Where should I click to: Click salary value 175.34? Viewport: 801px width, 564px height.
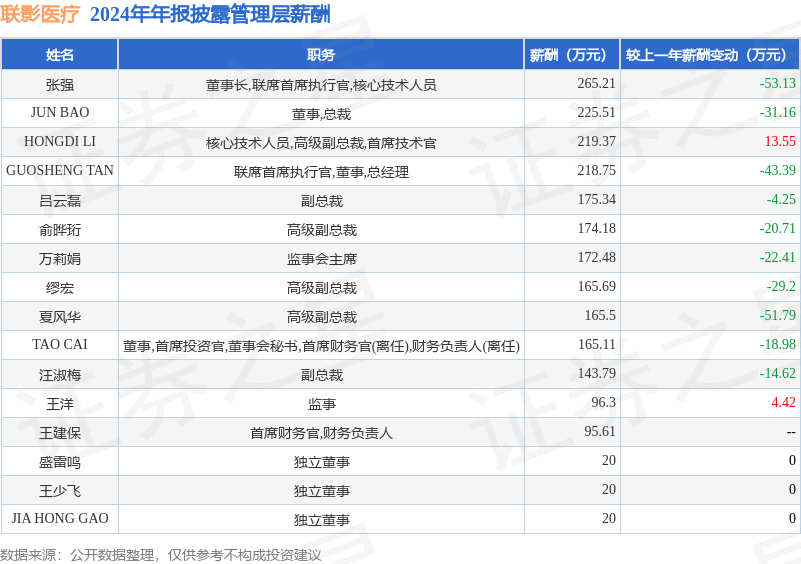tap(596, 199)
